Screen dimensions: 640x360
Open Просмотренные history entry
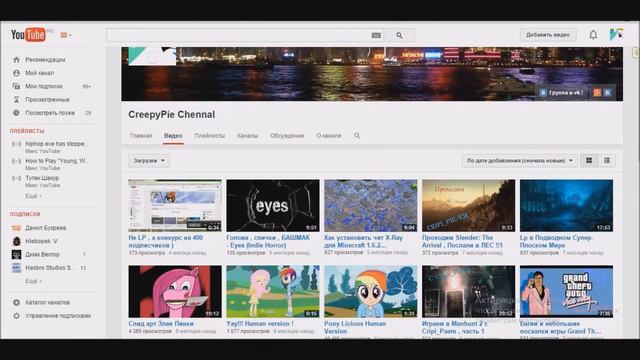click(x=47, y=100)
